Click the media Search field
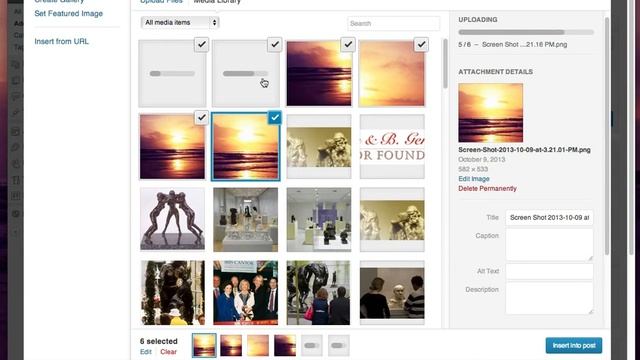640x360 pixels. pos(393,23)
